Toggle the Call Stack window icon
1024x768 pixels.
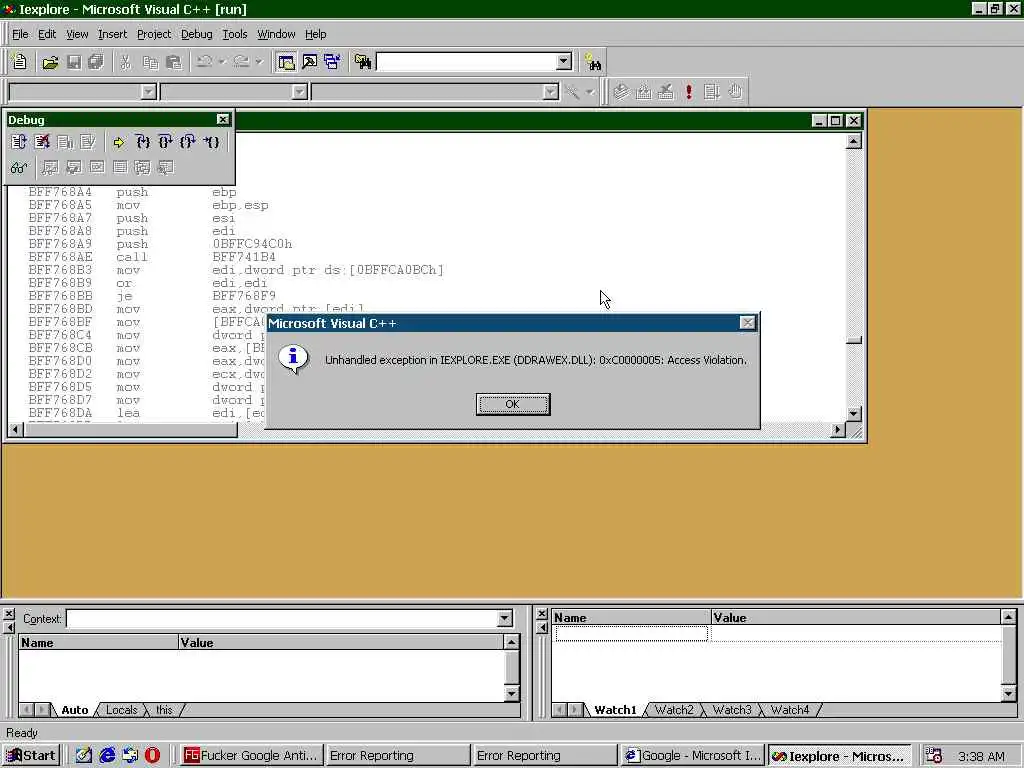(x=142, y=168)
